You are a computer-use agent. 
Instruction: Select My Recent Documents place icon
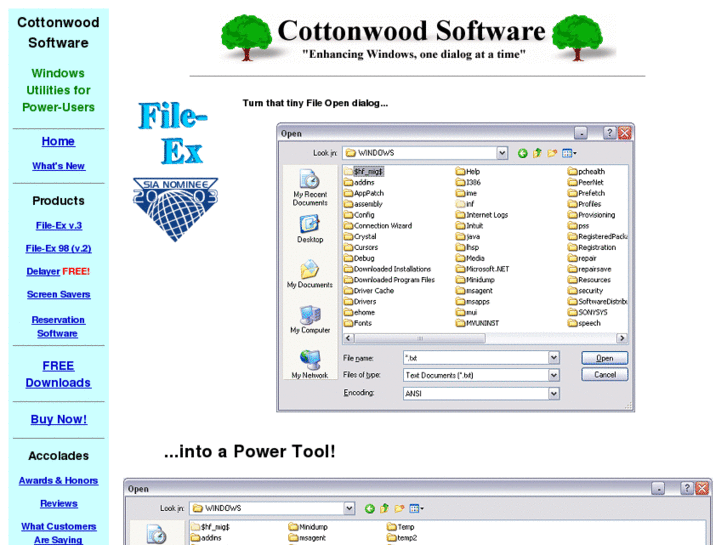click(x=310, y=188)
